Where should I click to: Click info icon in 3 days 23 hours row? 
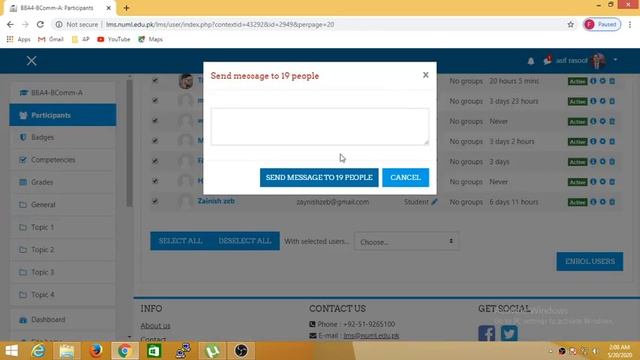click(593, 101)
